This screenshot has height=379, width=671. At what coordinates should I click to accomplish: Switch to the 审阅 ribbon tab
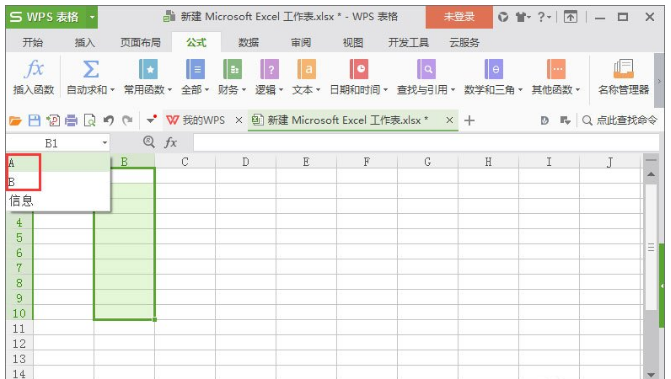301,42
